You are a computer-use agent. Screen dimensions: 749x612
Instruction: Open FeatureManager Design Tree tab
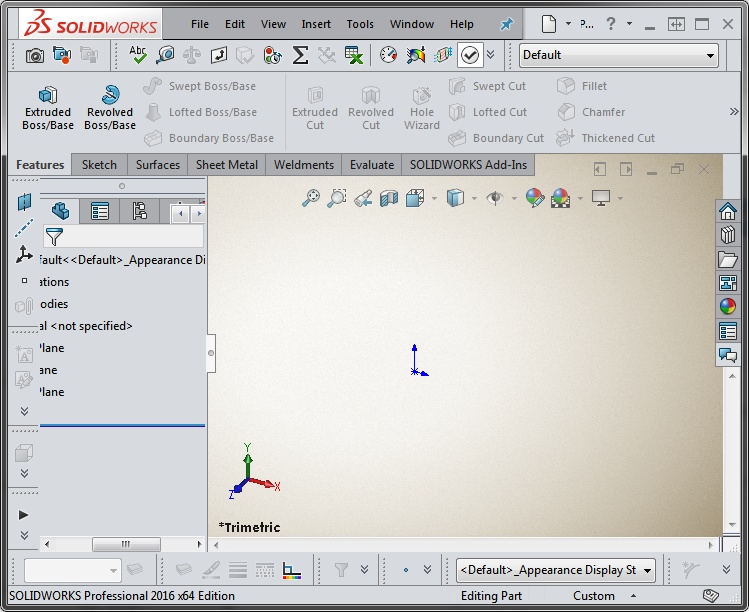60,211
